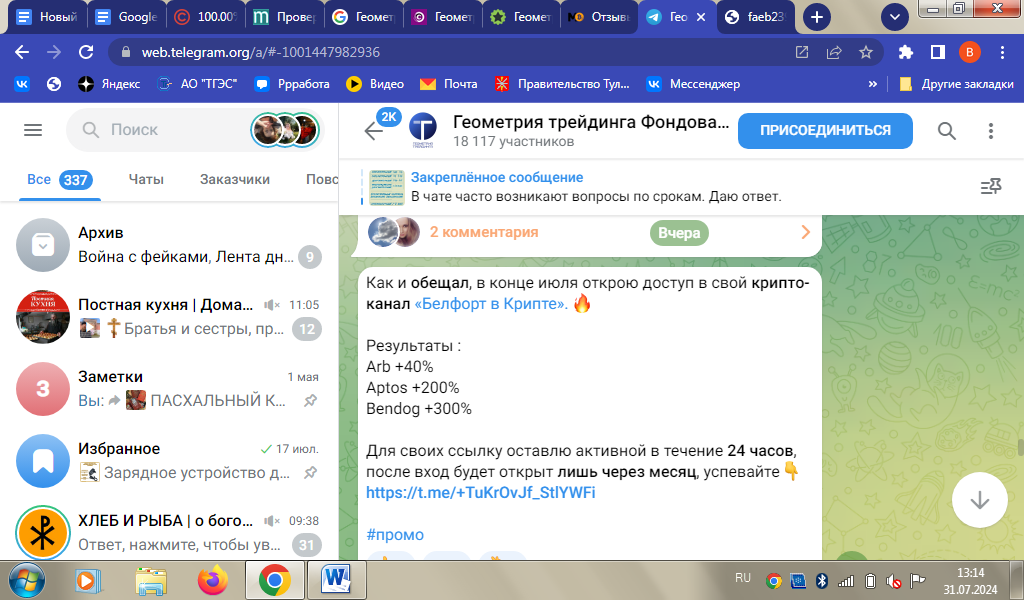Open pinned messages list icon

[x=991, y=187]
